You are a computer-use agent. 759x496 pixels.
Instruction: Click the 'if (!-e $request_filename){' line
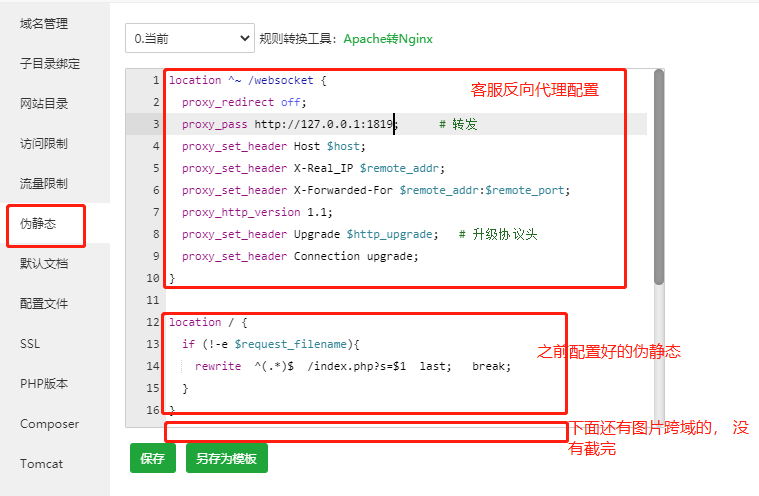coord(271,344)
